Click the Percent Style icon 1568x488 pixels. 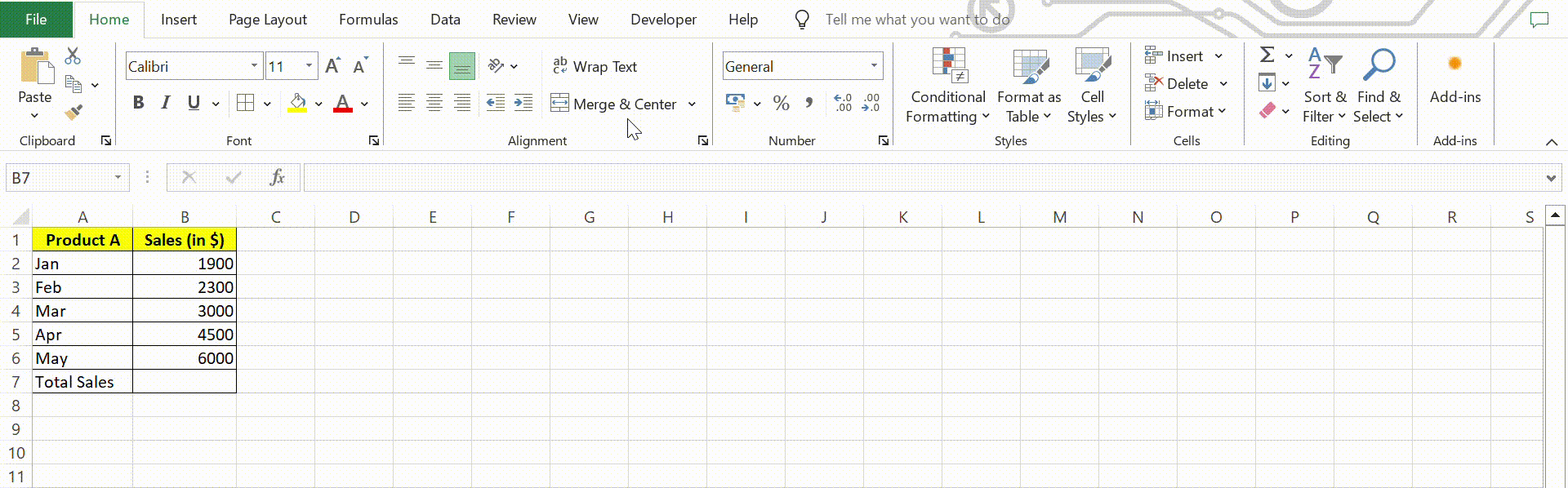click(x=781, y=104)
